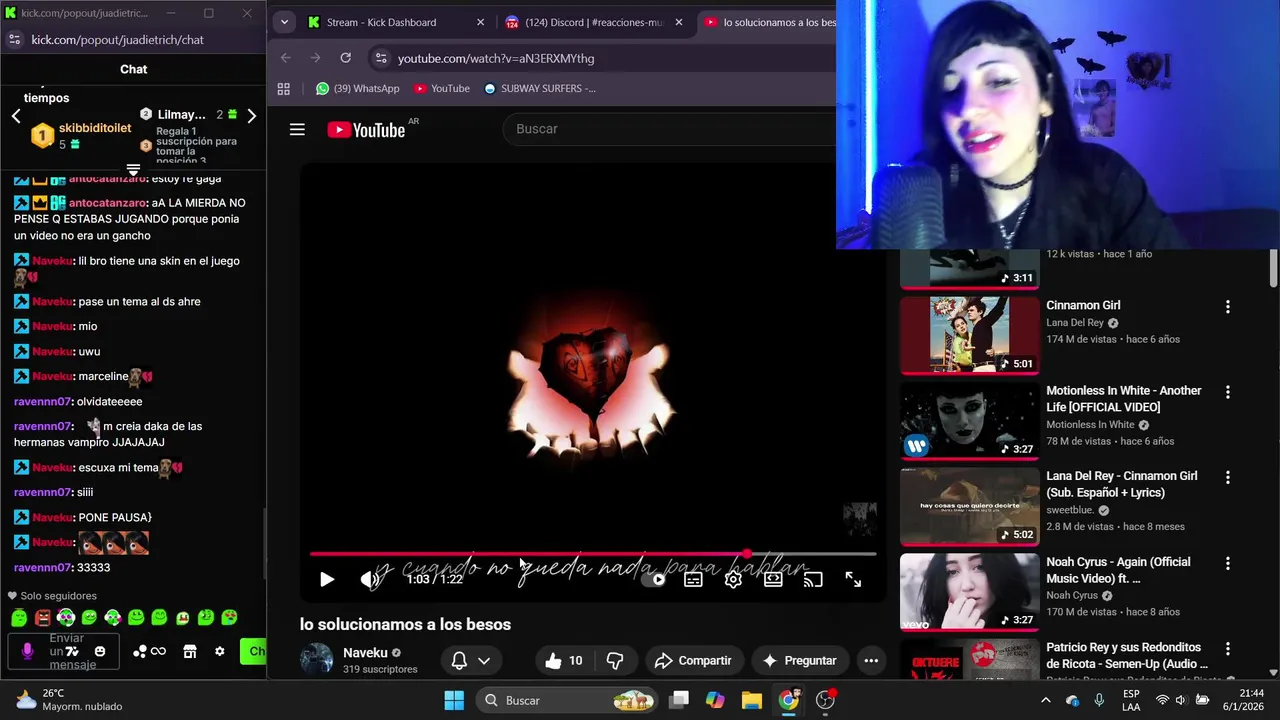This screenshot has width=1280, height=720.
Task: Toggle theater mode in the player
Action: click(x=773, y=579)
